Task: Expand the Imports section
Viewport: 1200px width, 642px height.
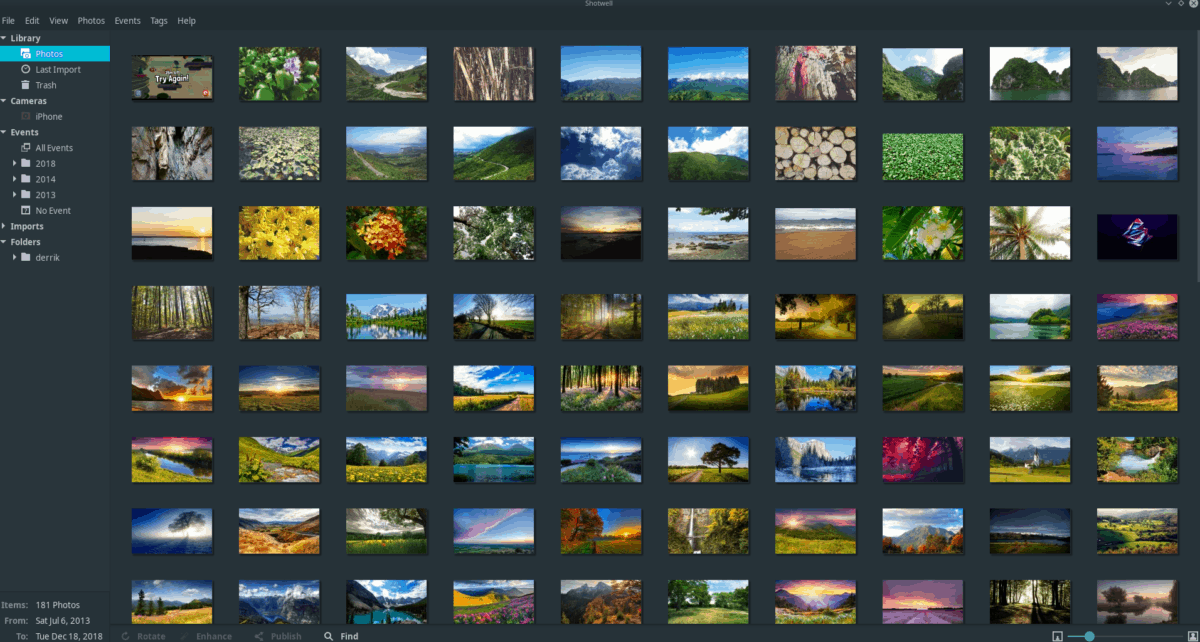Action: point(4,226)
